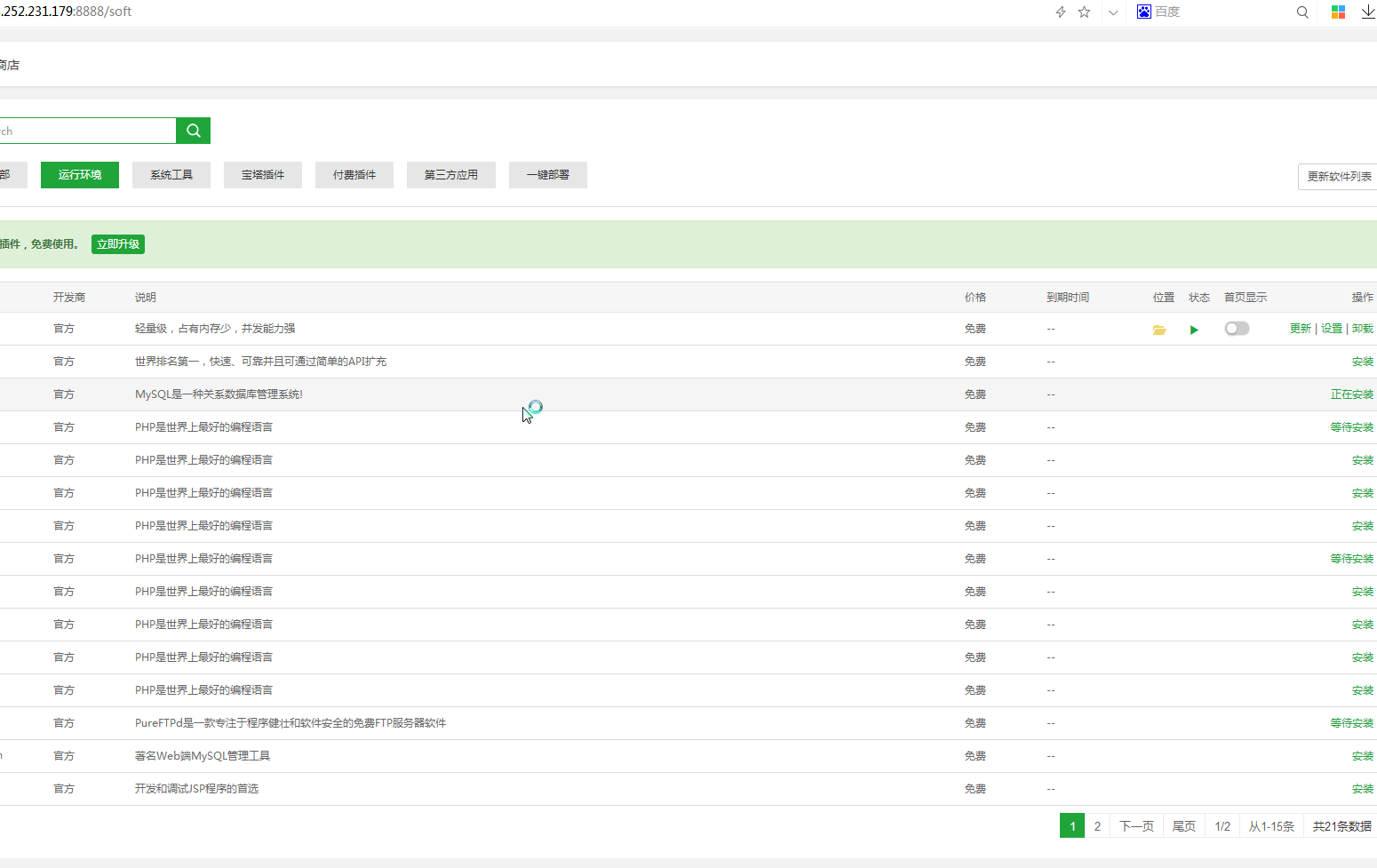This screenshot has width=1377, height=868.
Task: Click the browser bookmark star icon
Action: point(1084,12)
